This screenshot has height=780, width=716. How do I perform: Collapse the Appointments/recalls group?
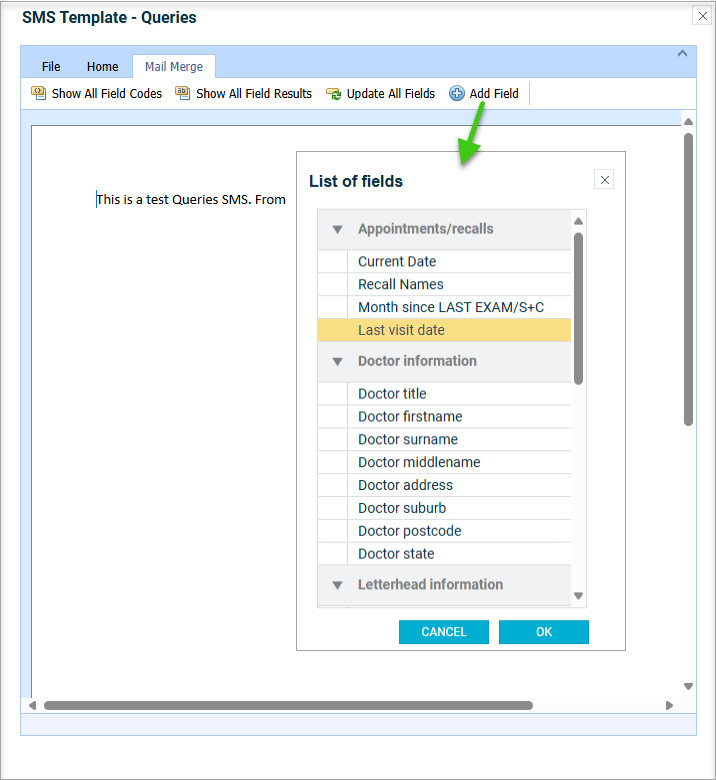337,229
